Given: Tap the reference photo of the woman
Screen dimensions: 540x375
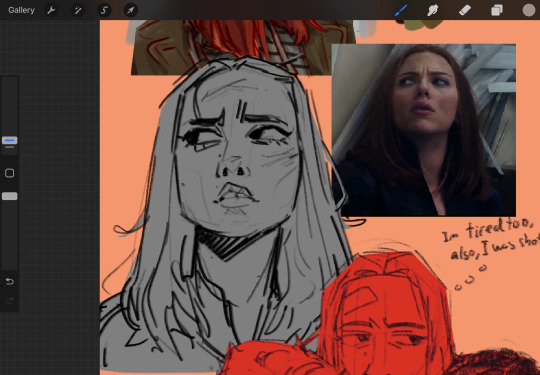Looking at the screenshot, I should tap(424, 130).
